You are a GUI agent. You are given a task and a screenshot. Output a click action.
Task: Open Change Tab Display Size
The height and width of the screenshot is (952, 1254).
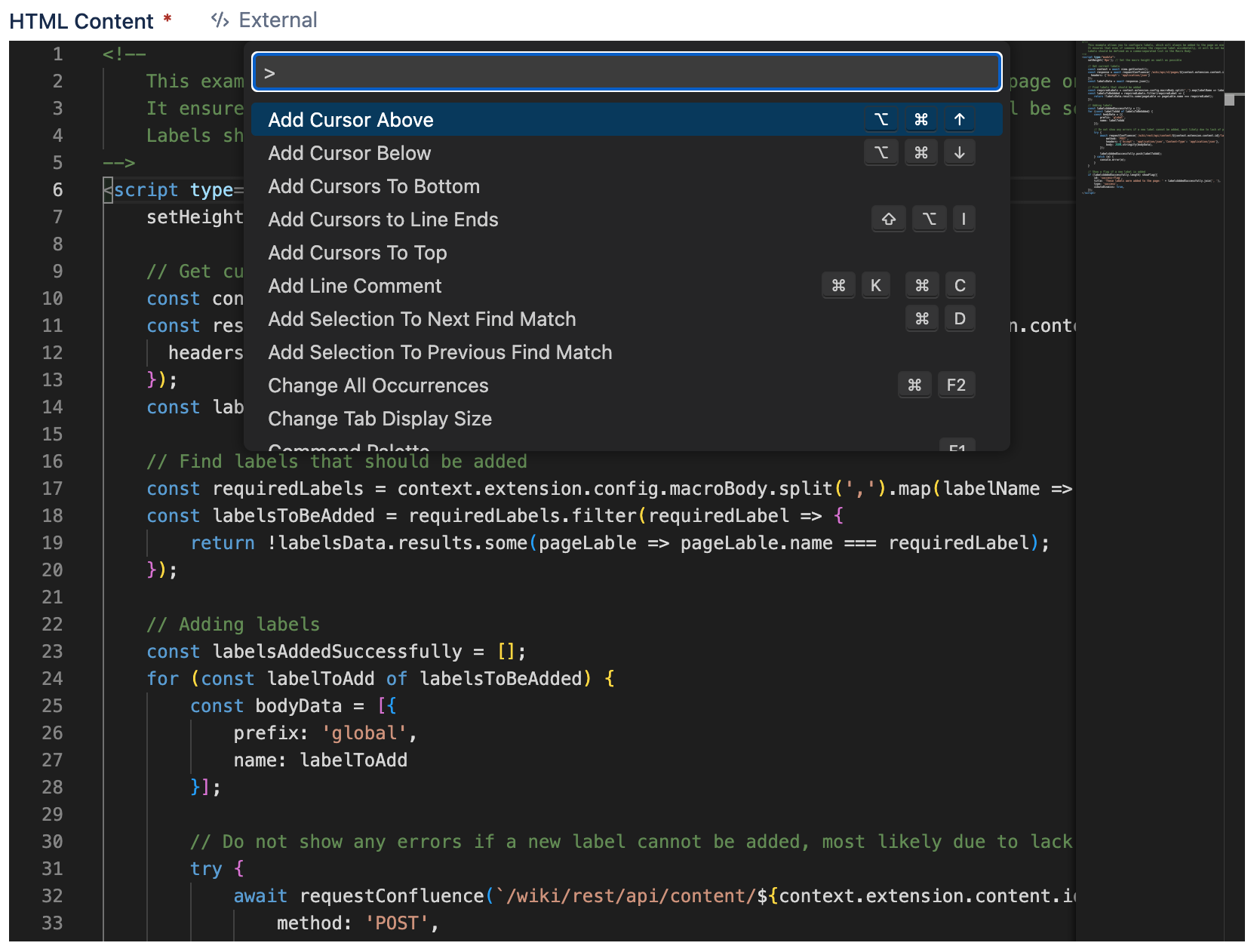click(x=380, y=419)
